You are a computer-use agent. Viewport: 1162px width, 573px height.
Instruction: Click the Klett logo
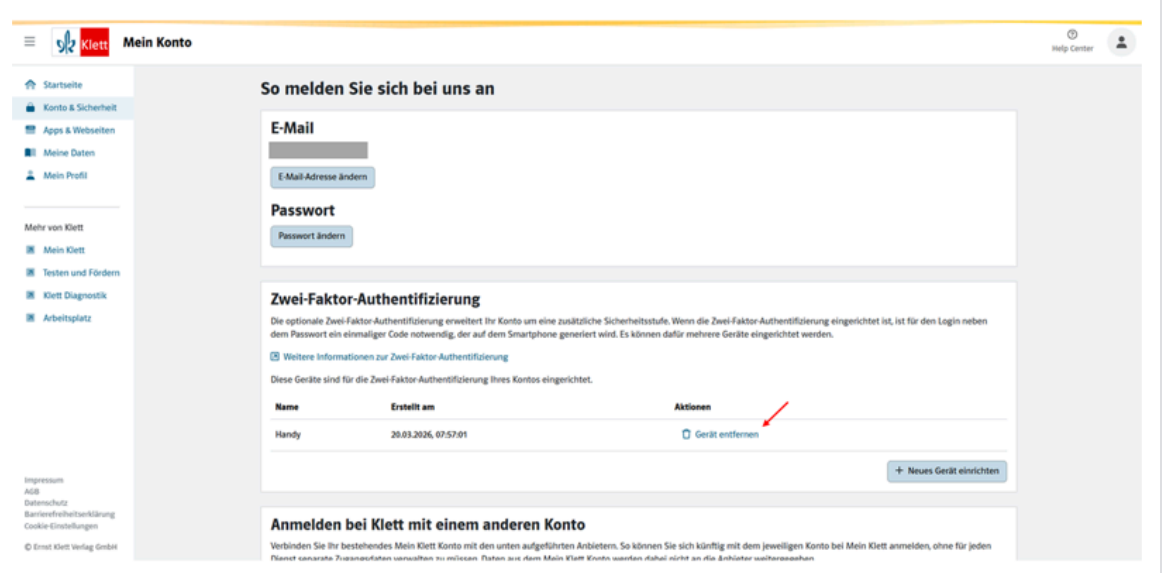point(82,42)
